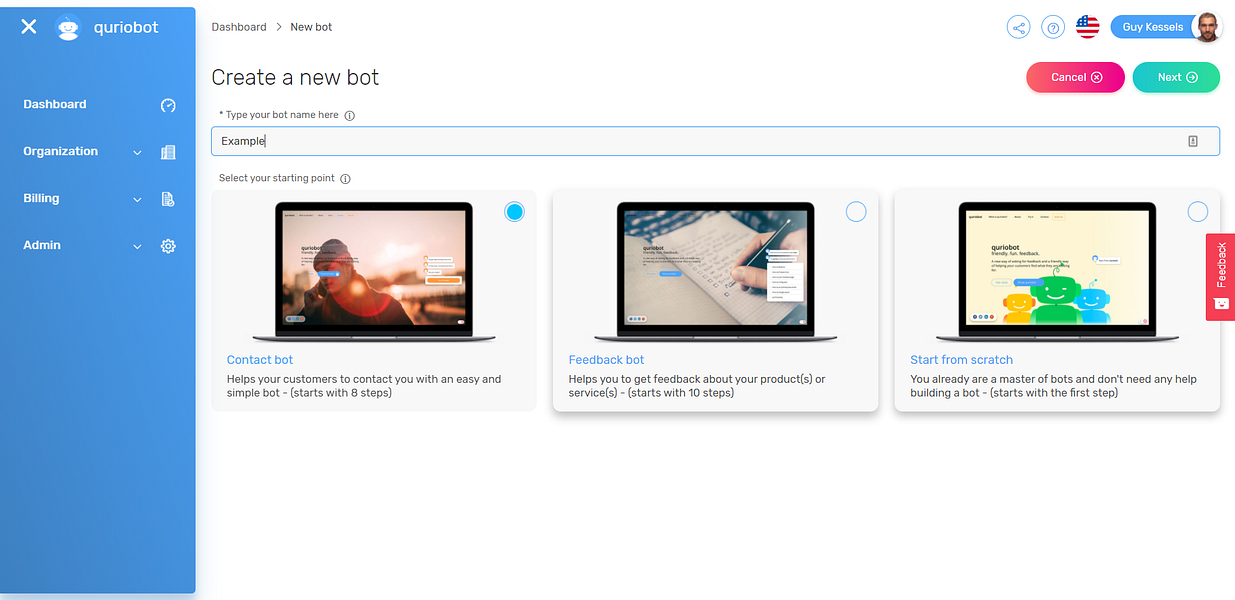Click the New bot breadcrumb

[x=311, y=27]
